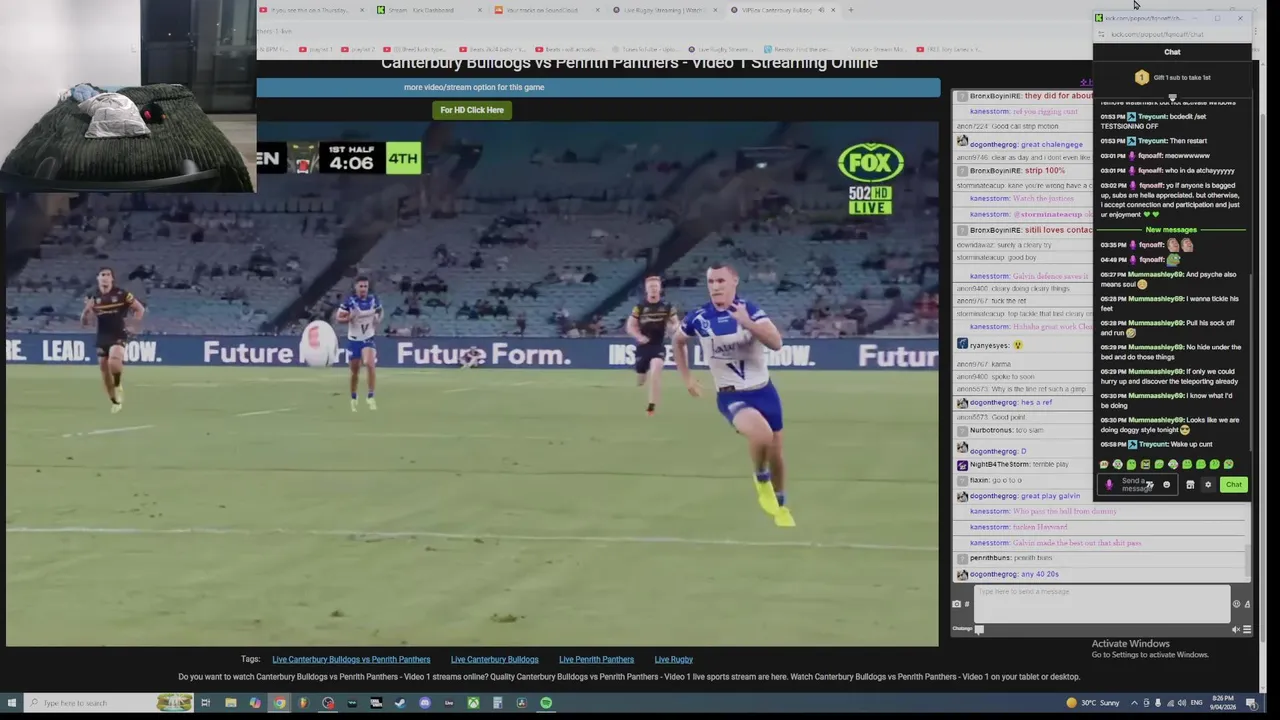Open a new browser tab with plus button
This screenshot has width=1280, height=720.
pos(850,10)
